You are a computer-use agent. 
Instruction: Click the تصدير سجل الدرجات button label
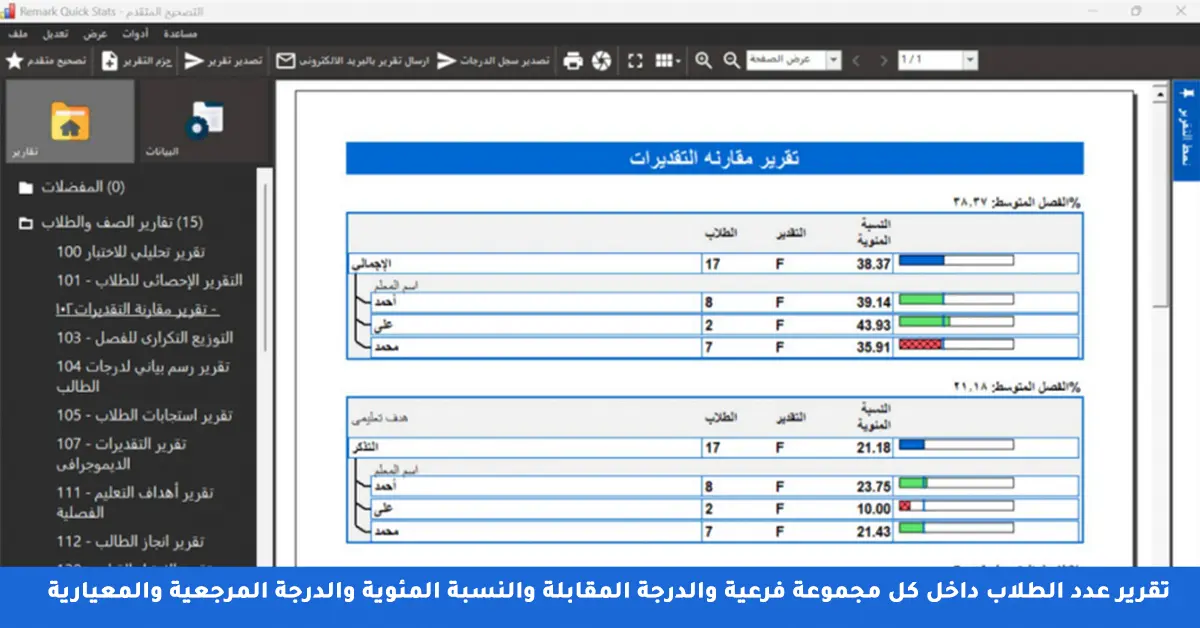(x=505, y=61)
